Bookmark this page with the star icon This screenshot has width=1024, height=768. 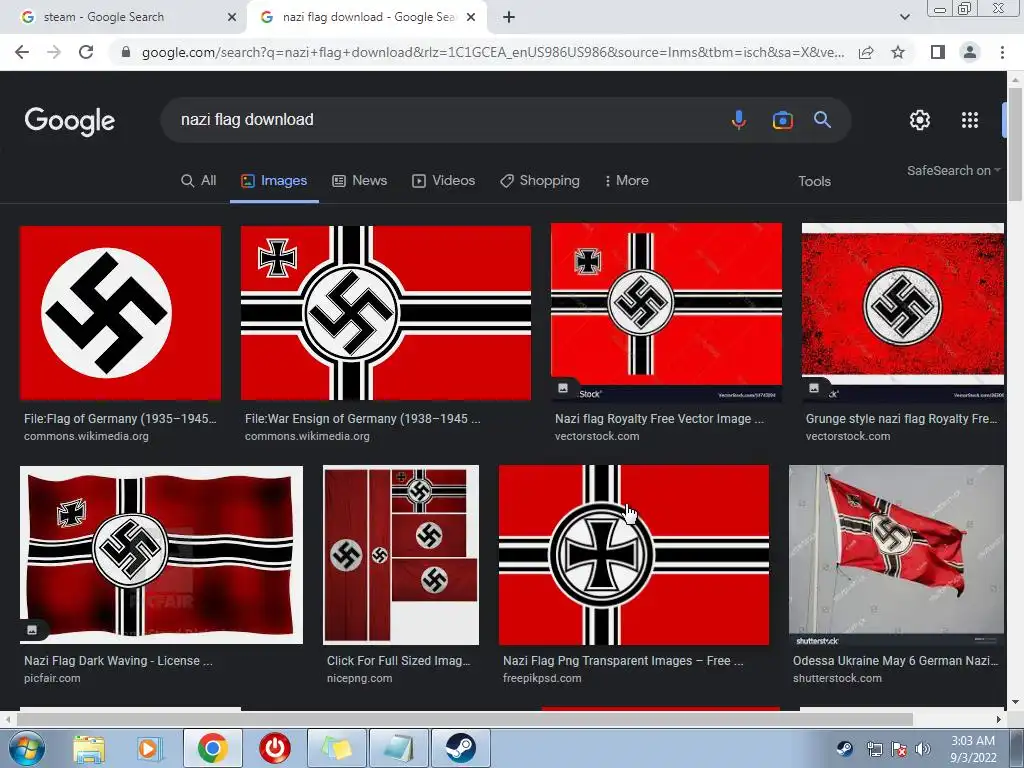898,52
